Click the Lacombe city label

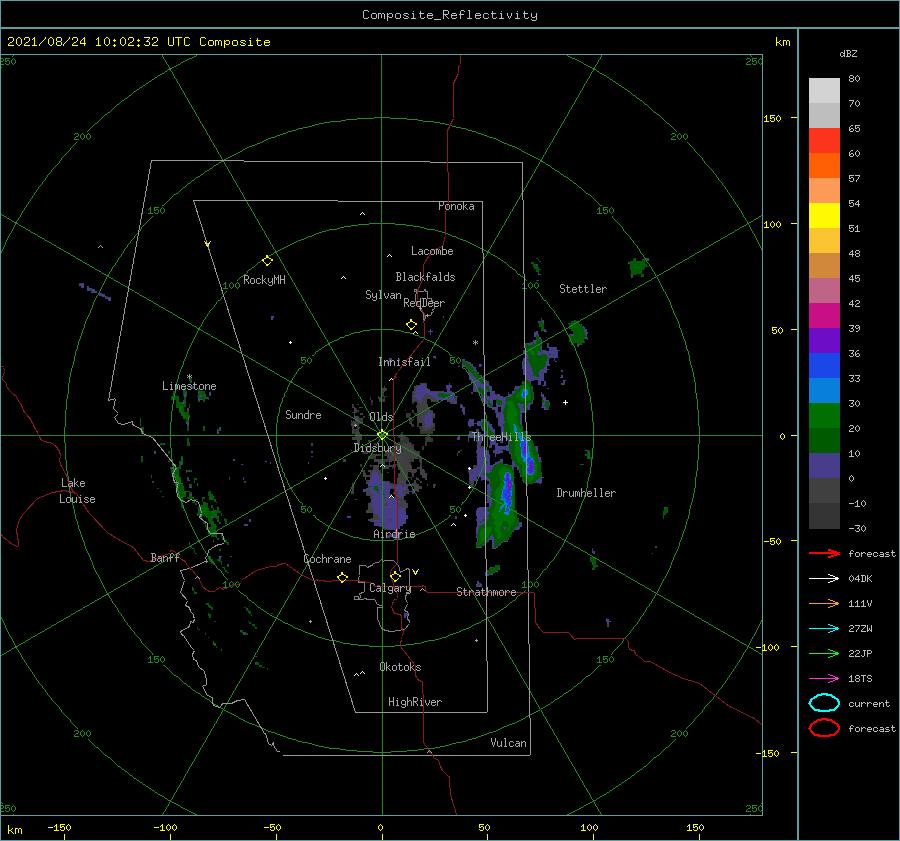point(432,251)
